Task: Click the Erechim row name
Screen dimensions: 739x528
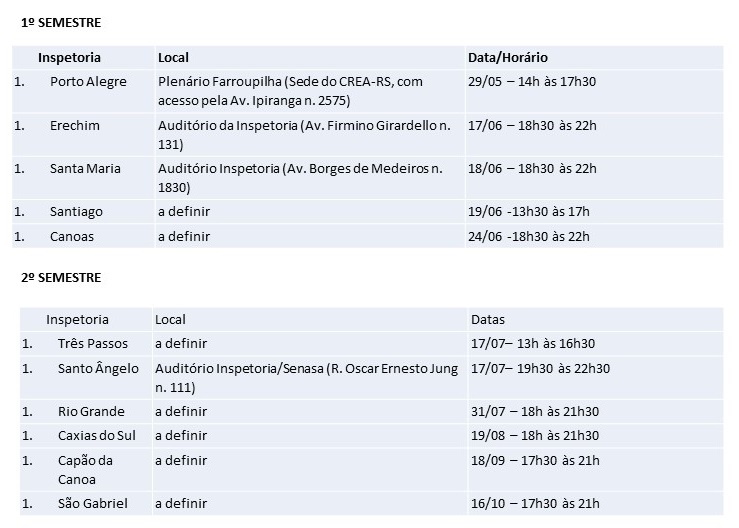Action: [x=74, y=125]
